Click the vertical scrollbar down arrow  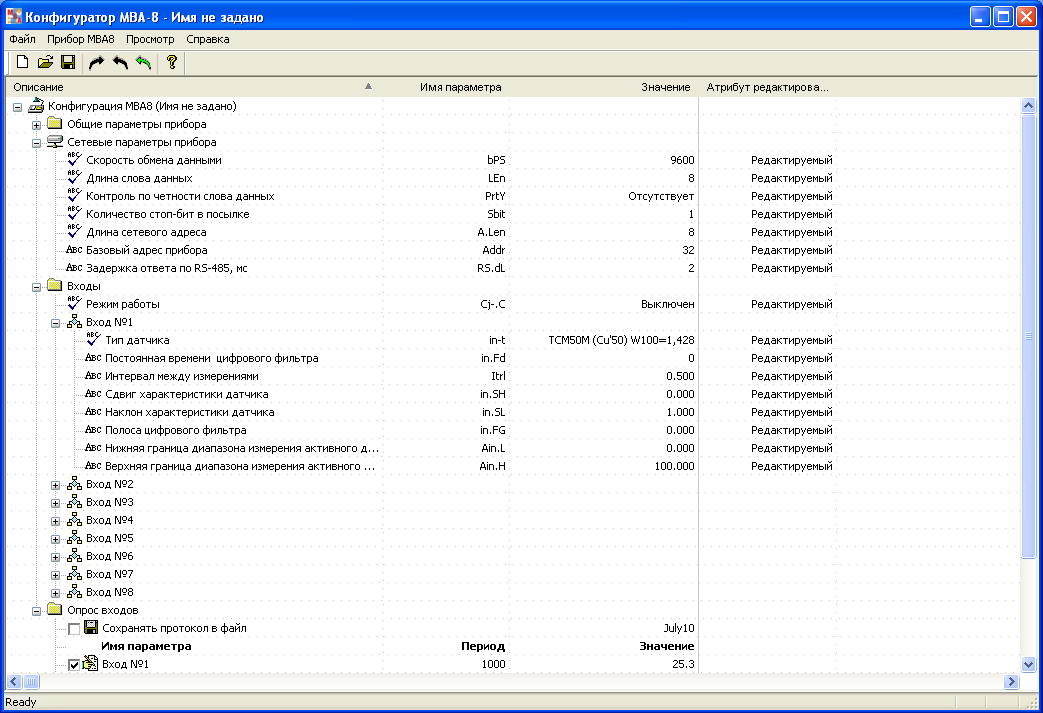[x=1028, y=664]
